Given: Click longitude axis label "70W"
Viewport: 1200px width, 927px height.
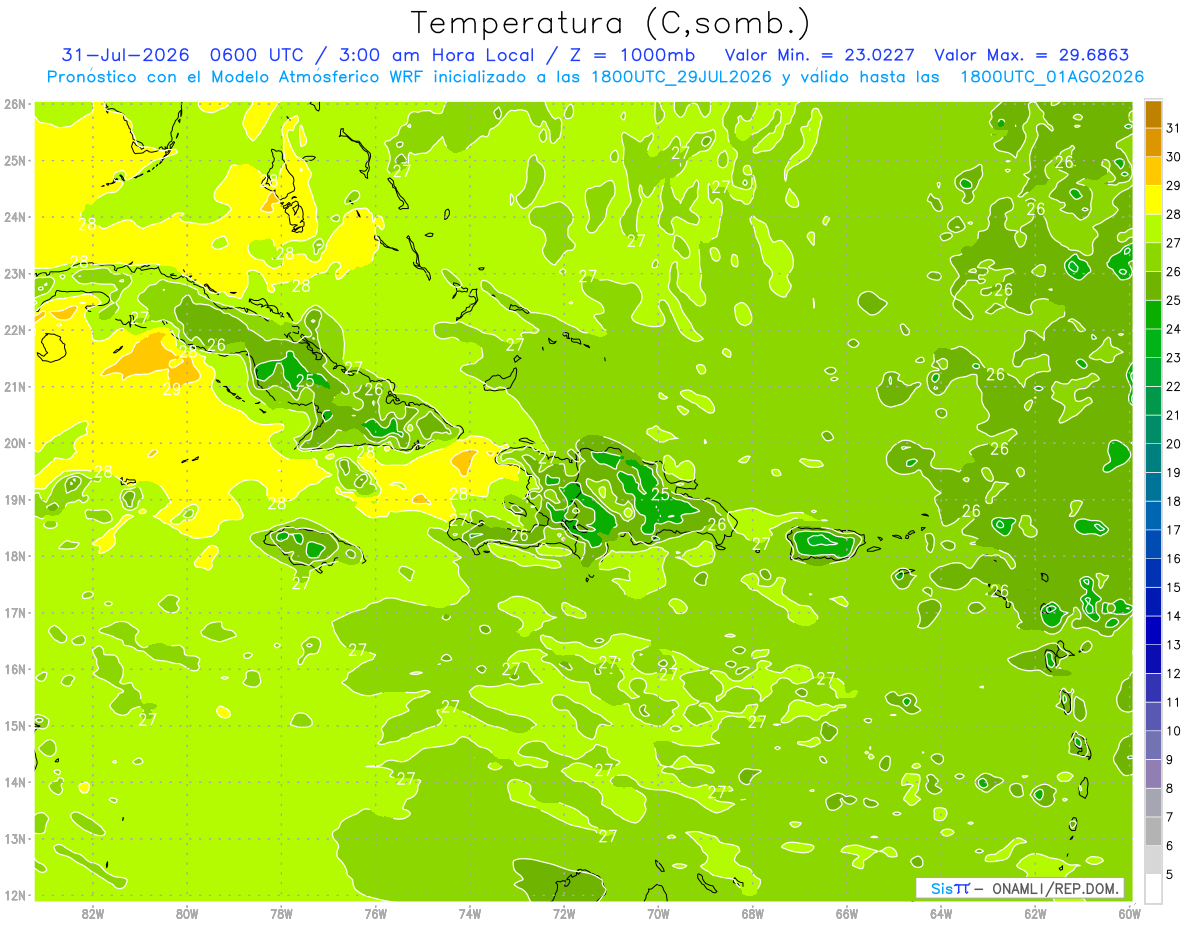Looking at the screenshot, I should 658,914.
